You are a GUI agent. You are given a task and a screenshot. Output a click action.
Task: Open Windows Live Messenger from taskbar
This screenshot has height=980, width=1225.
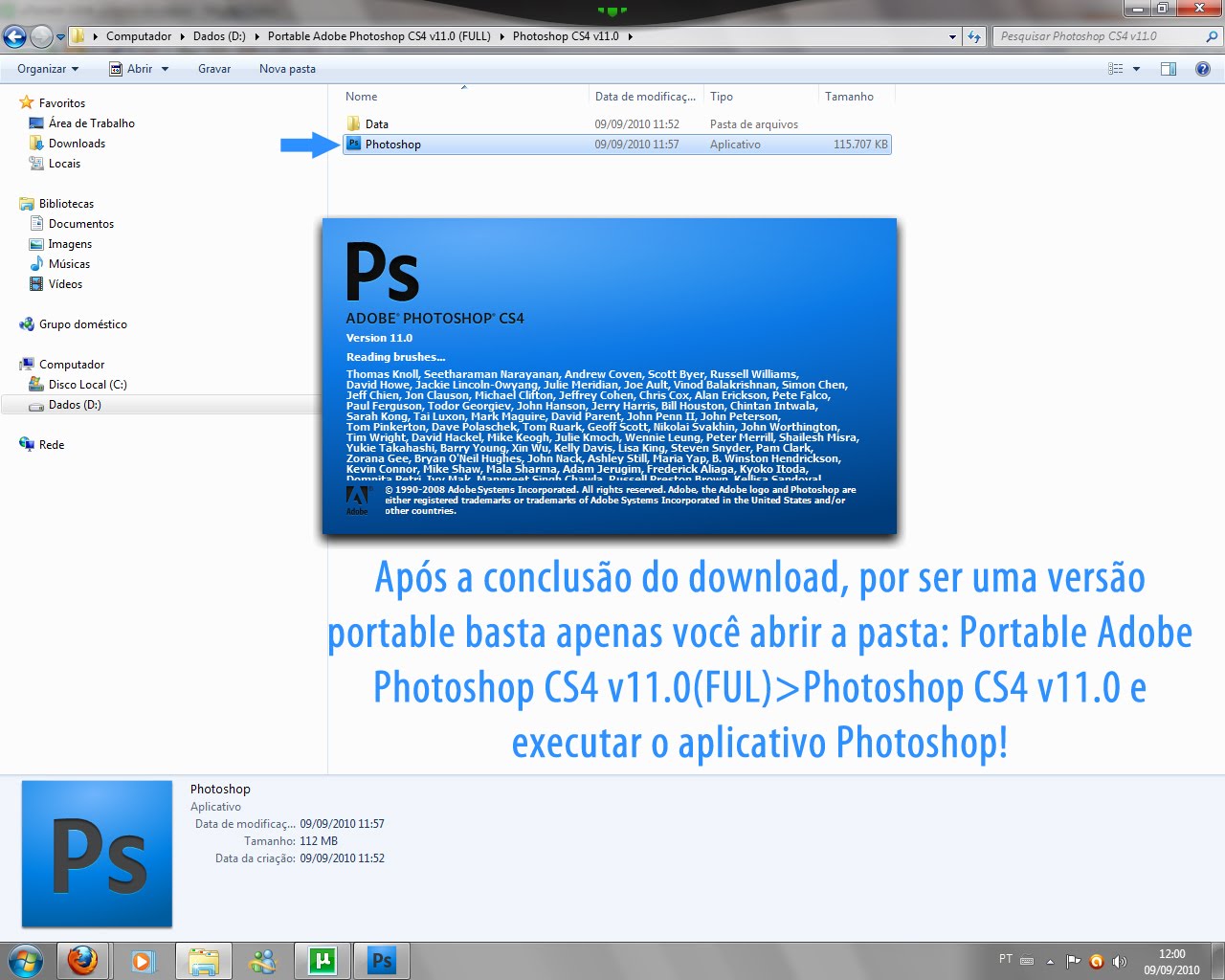(x=262, y=960)
